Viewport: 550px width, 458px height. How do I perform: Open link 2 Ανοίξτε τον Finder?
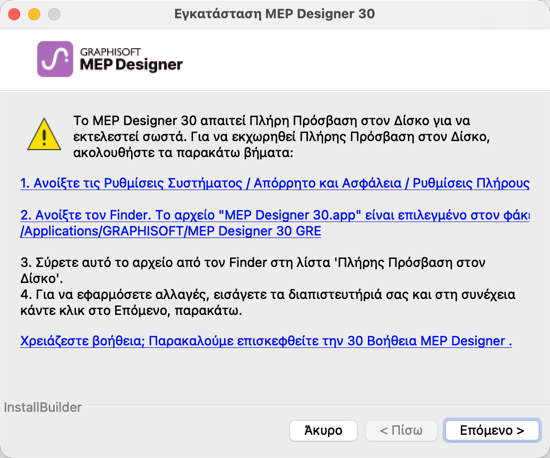(275, 223)
